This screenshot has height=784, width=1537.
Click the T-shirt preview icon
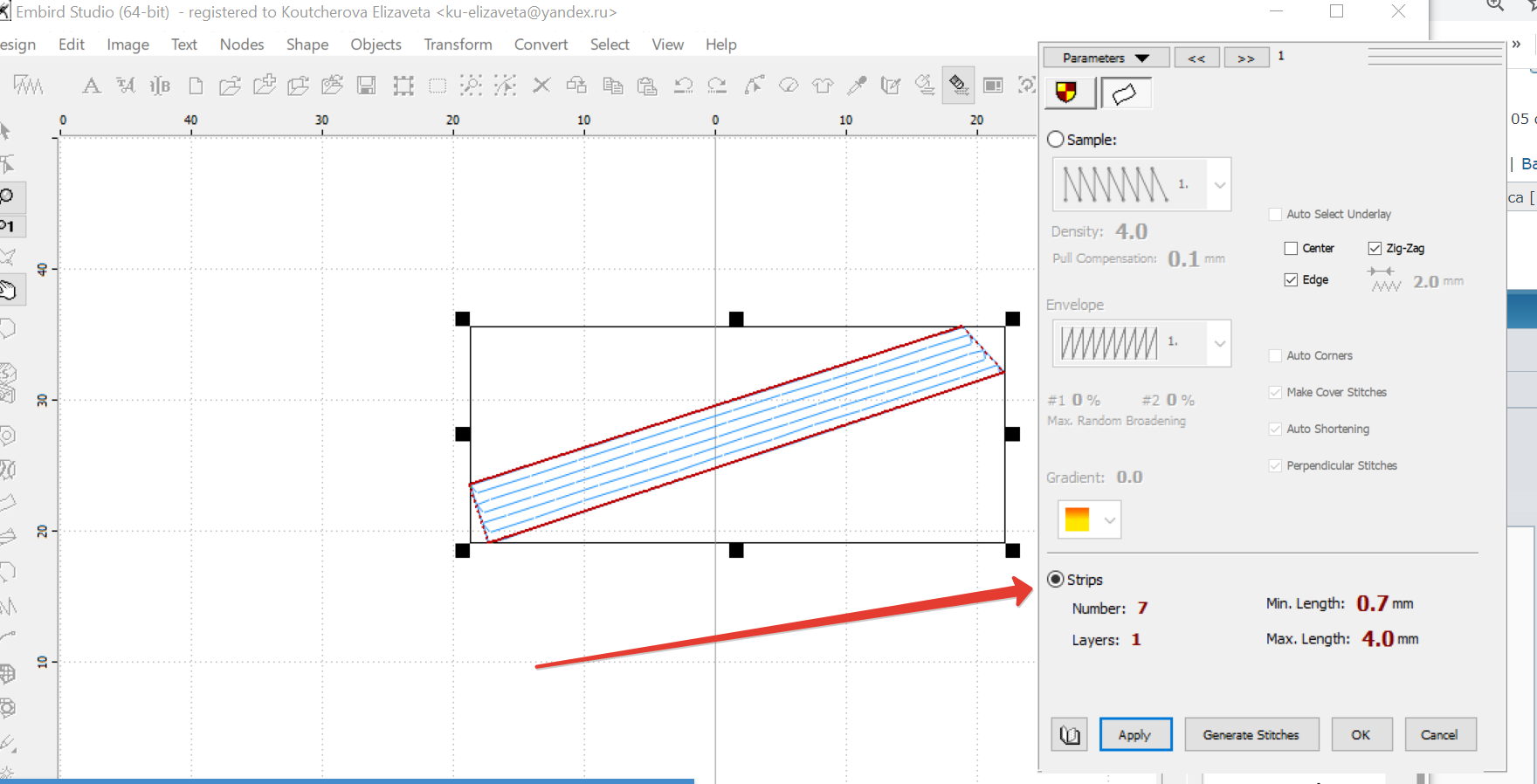coord(823,86)
